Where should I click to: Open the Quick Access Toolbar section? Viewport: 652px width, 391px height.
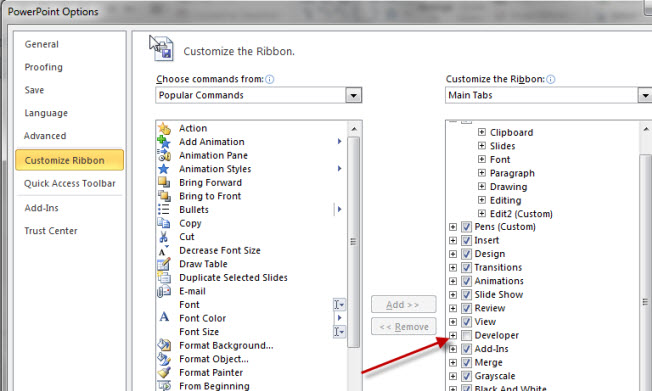69,183
